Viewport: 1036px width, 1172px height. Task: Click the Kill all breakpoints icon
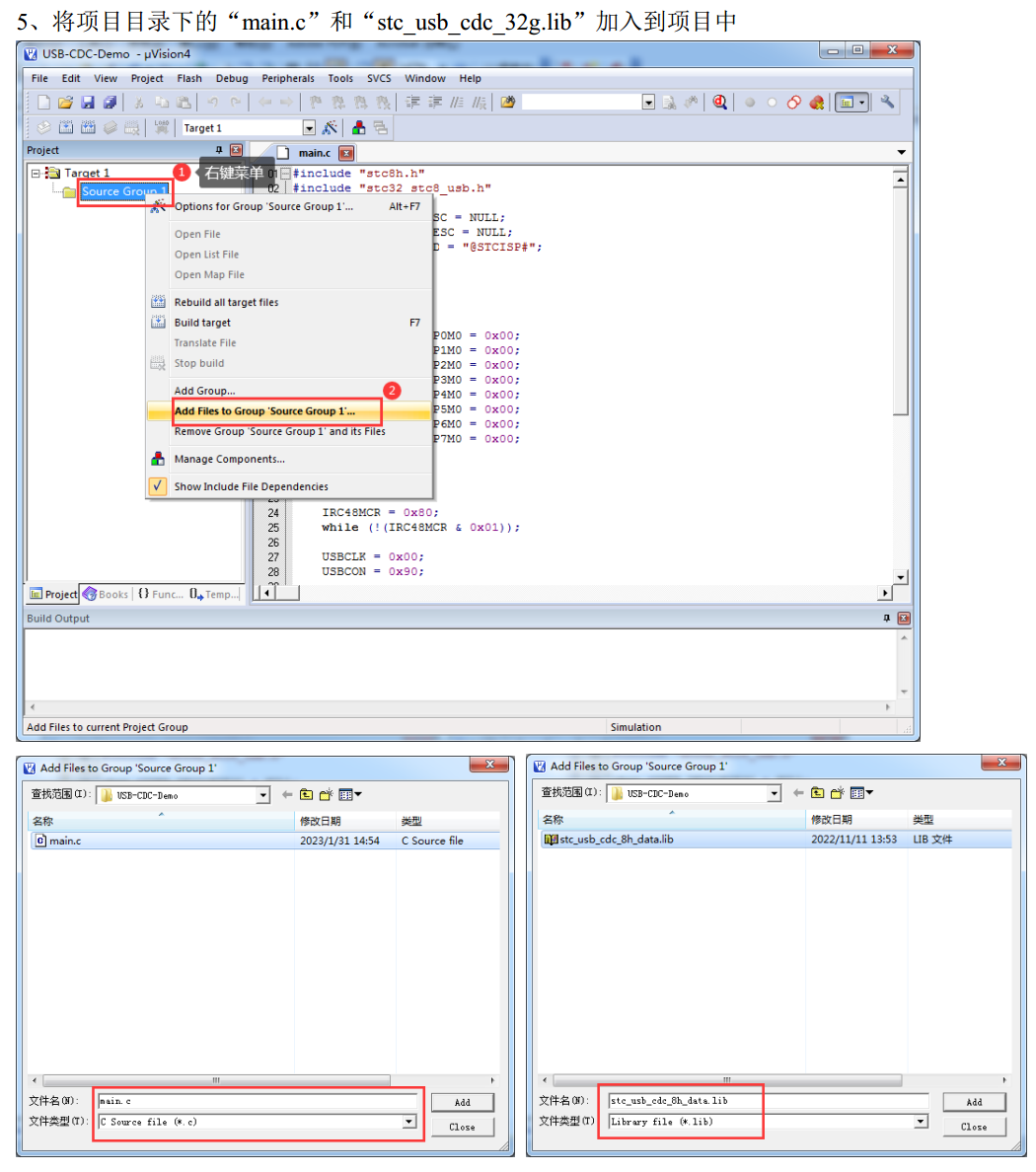816,103
